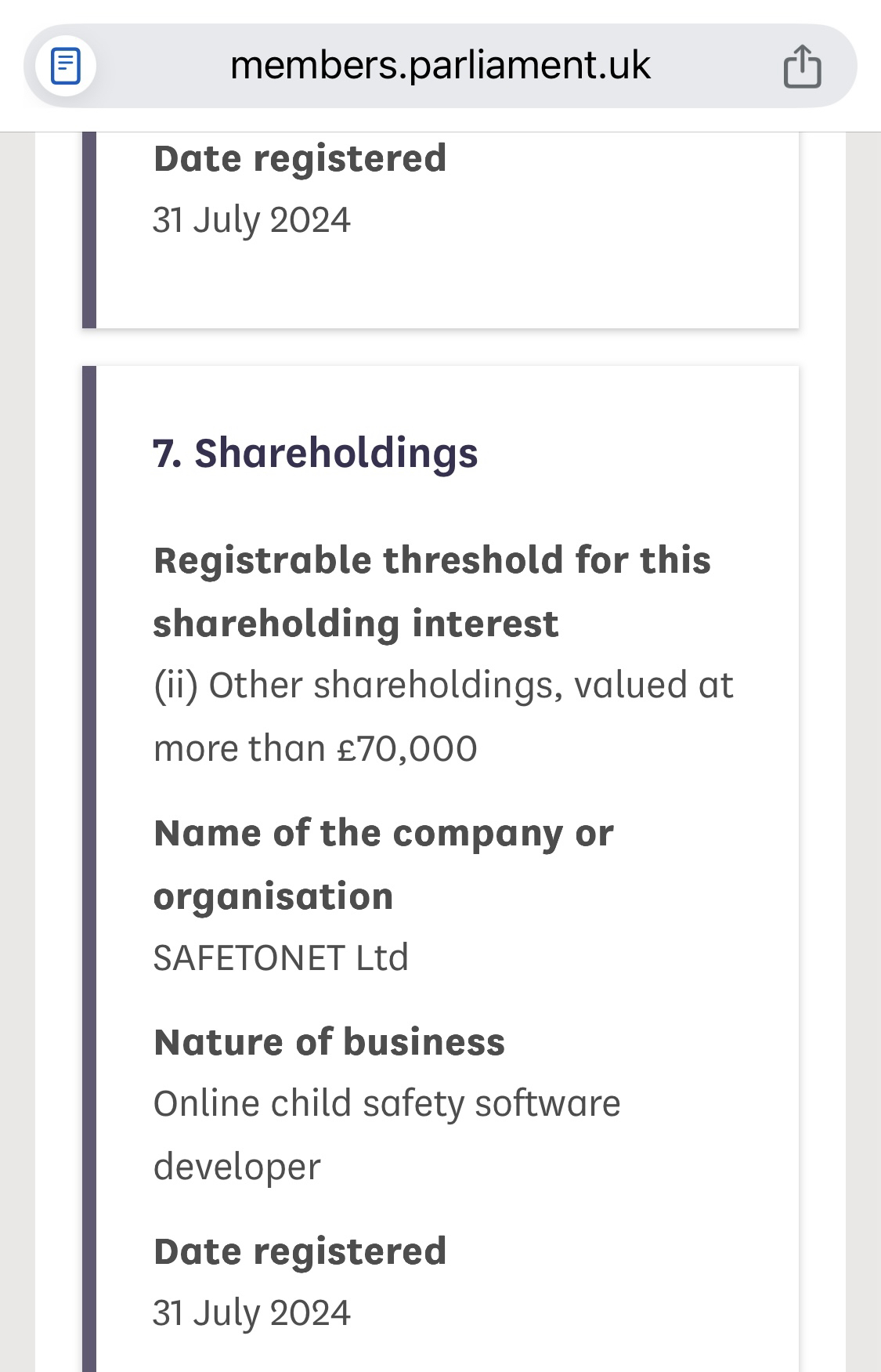This screenshot has width=881, height=1372.
Task: Click 'Date registered' label under Shareholdings
Action: (300, 1251)
